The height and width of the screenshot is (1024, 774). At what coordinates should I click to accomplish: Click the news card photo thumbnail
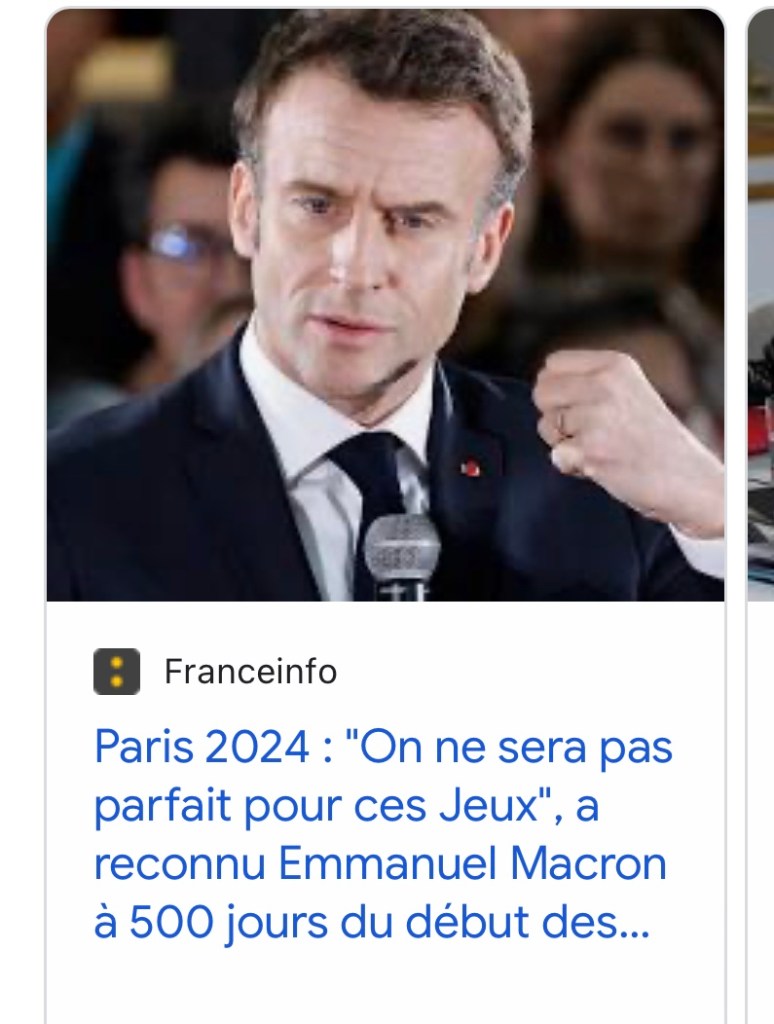coord(385,305)
